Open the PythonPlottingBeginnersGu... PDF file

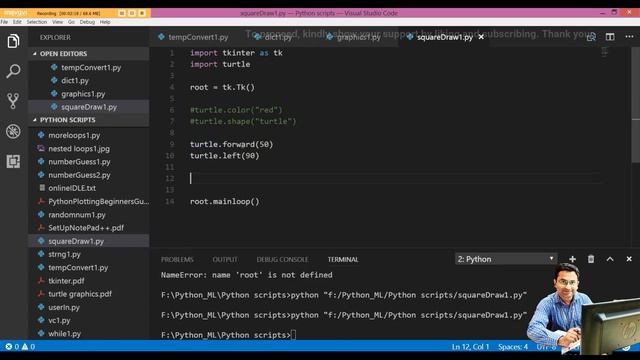(x=89, y=201)
